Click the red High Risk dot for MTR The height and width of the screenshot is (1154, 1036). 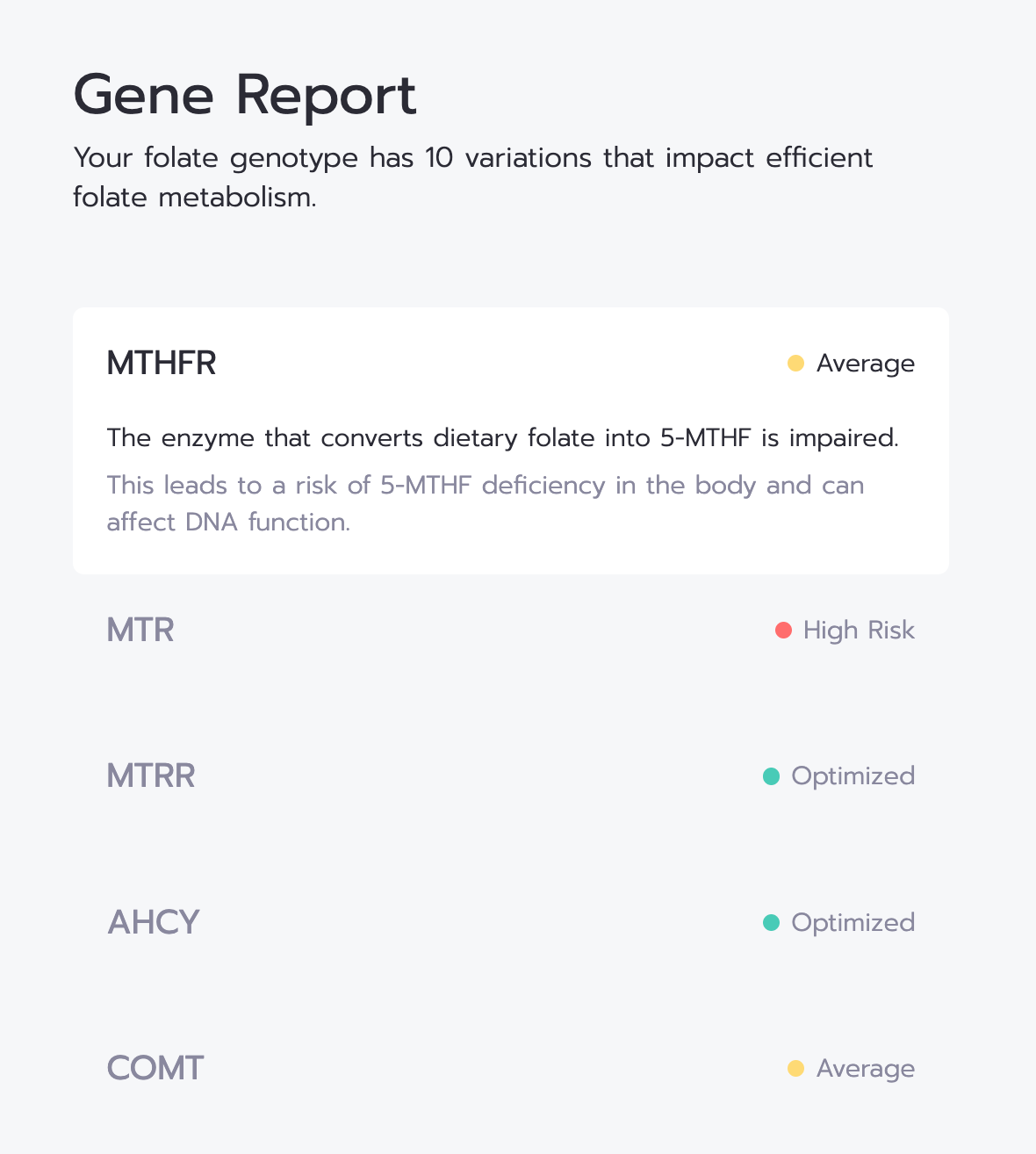(x=783, y=631)
